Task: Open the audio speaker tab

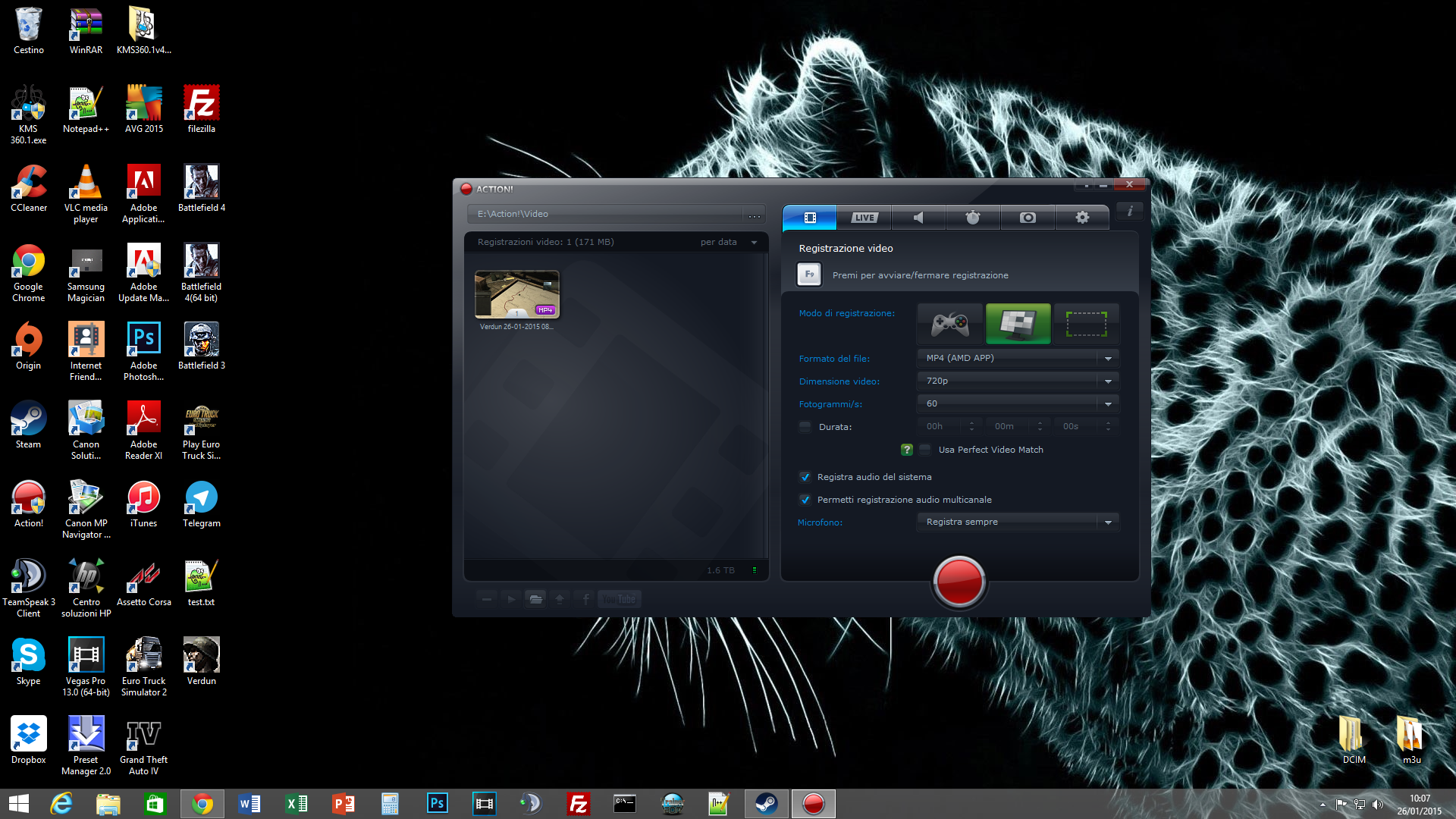Action: 918,218
